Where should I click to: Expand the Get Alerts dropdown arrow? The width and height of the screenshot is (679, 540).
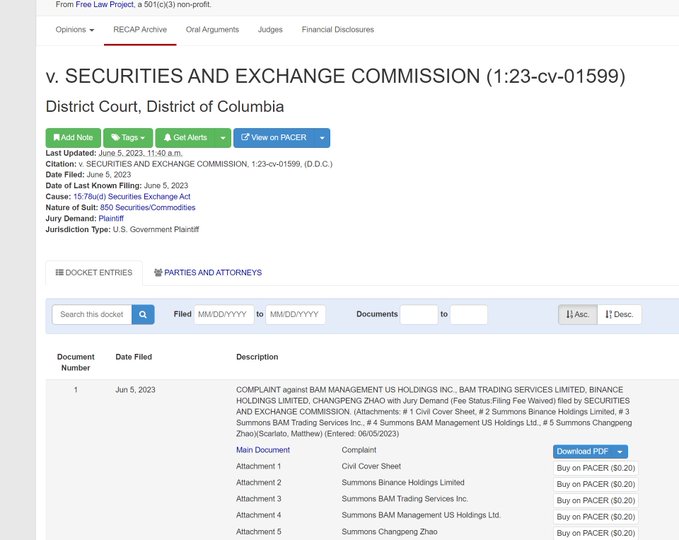223,138
